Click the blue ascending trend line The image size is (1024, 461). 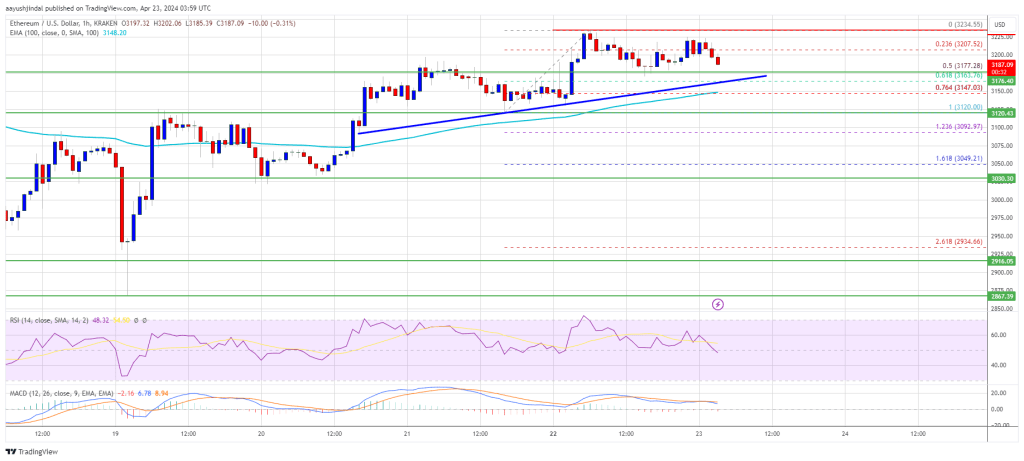(562, 104)
